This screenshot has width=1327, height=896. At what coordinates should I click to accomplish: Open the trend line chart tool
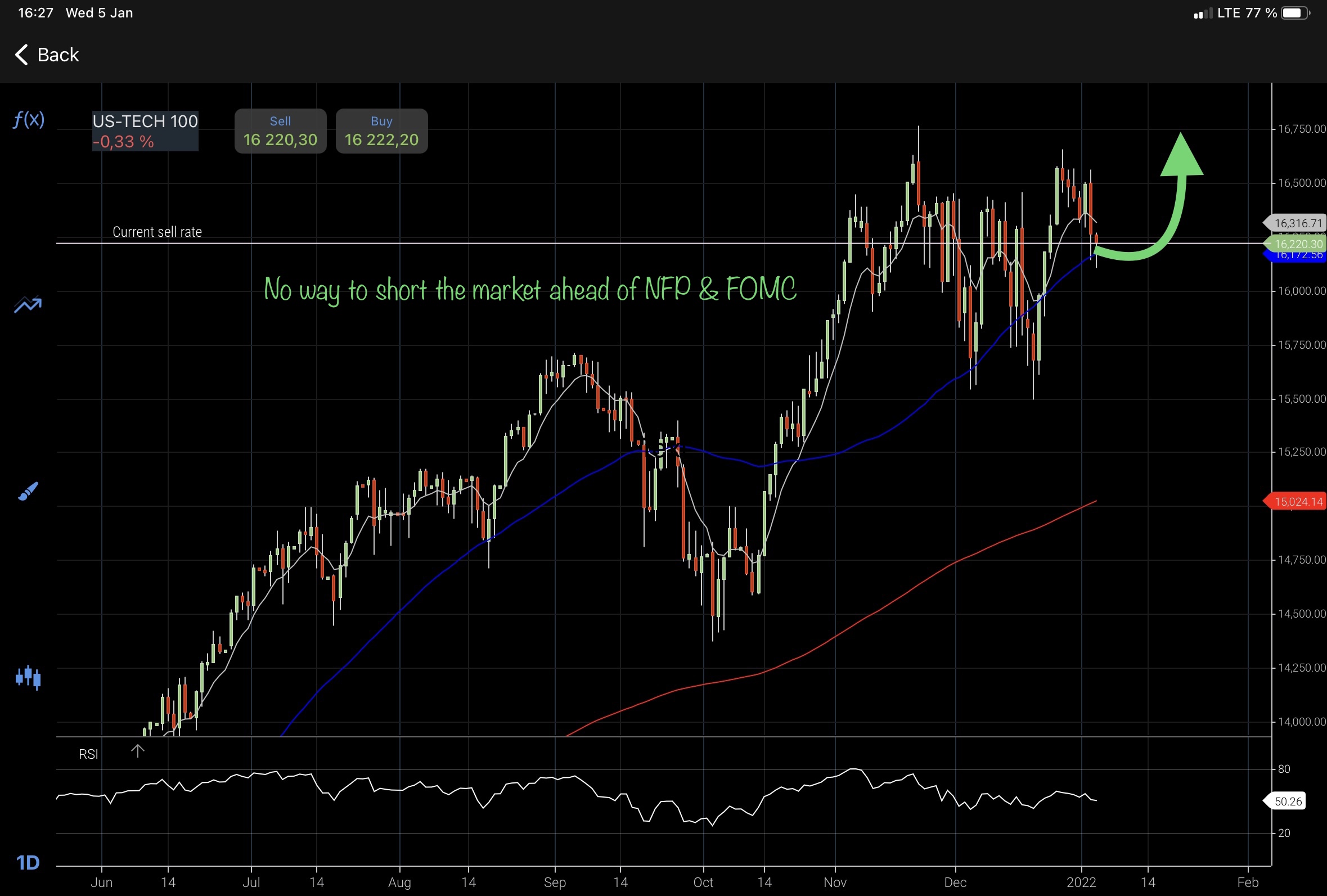pyautogui.click(x=28, y=304)
